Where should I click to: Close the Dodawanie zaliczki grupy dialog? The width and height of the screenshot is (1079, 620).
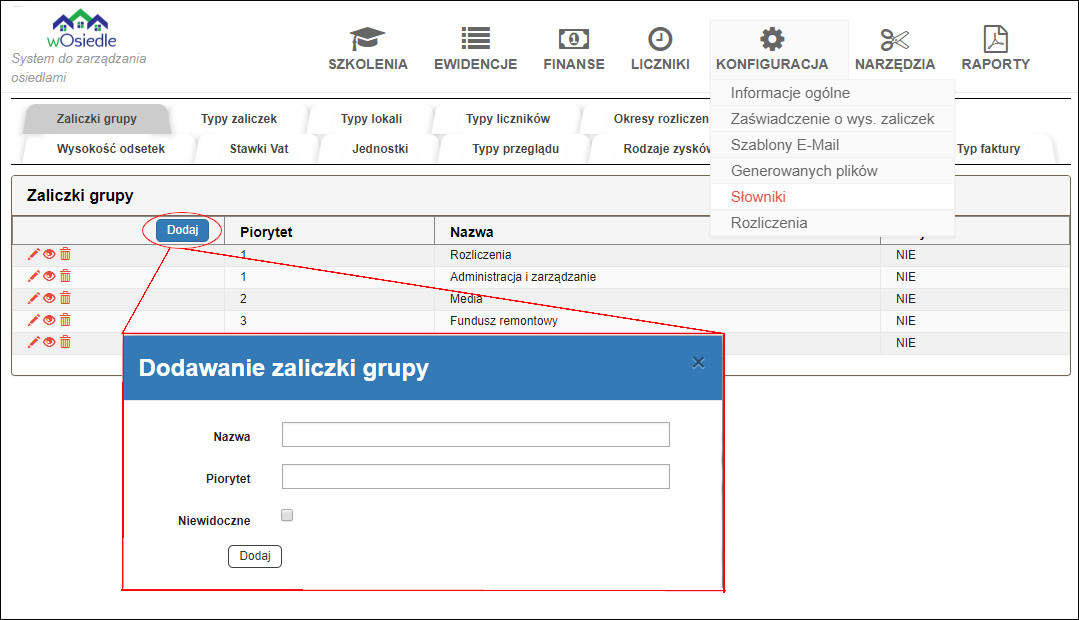[698, 363]
